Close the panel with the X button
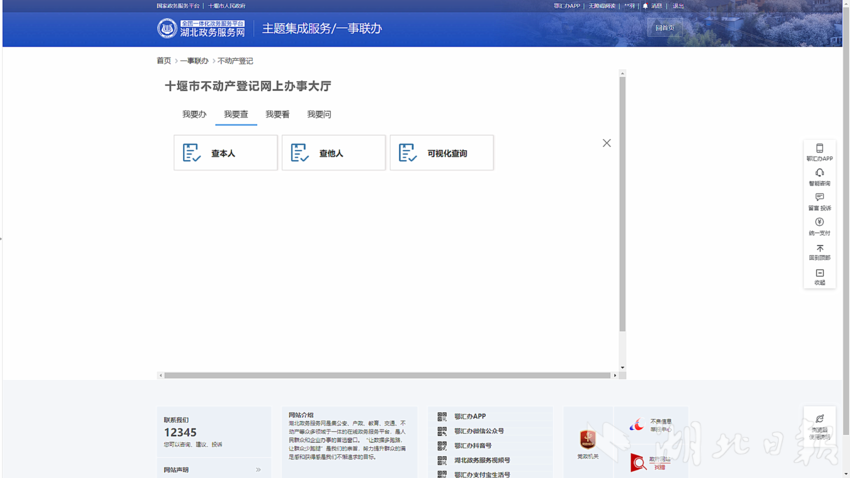850x478 pixels. tap(606, 143)
